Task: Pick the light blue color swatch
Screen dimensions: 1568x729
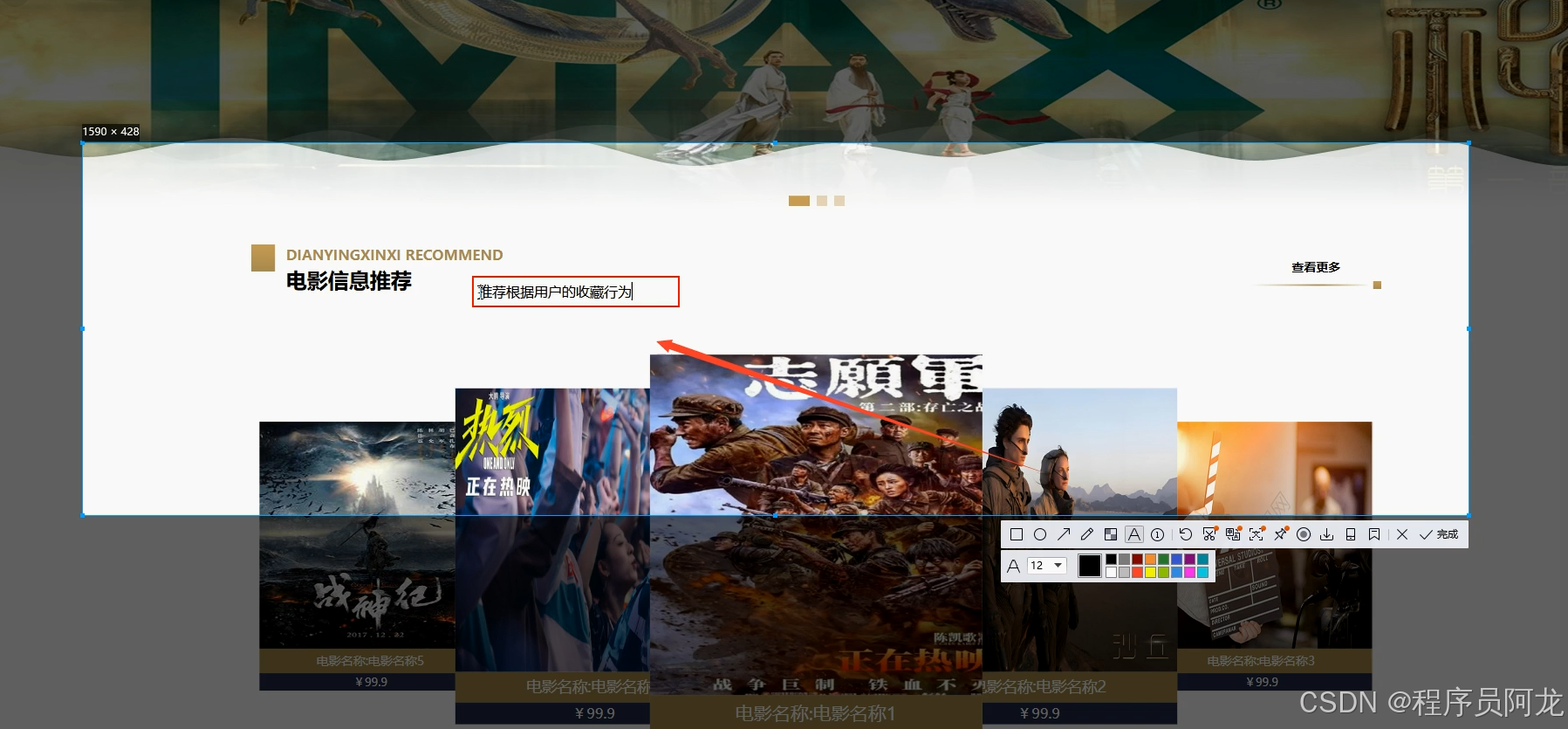Action: [1176, 573]
